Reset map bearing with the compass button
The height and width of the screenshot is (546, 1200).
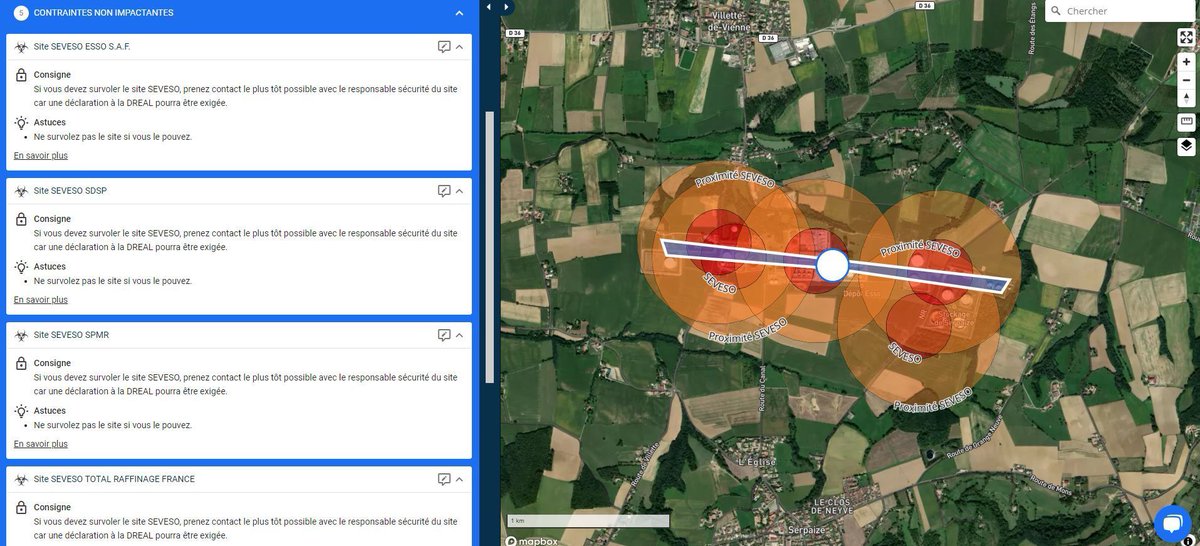tap(1186, 98)
